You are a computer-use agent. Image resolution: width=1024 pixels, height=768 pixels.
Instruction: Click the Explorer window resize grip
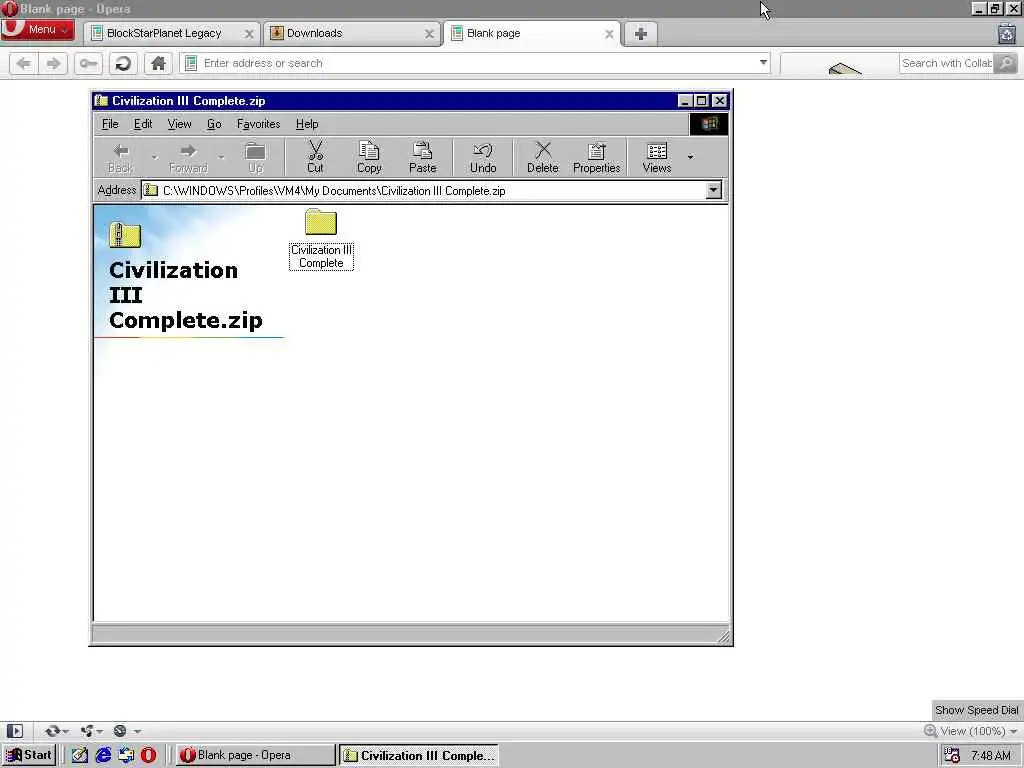[x=724, y=637]
